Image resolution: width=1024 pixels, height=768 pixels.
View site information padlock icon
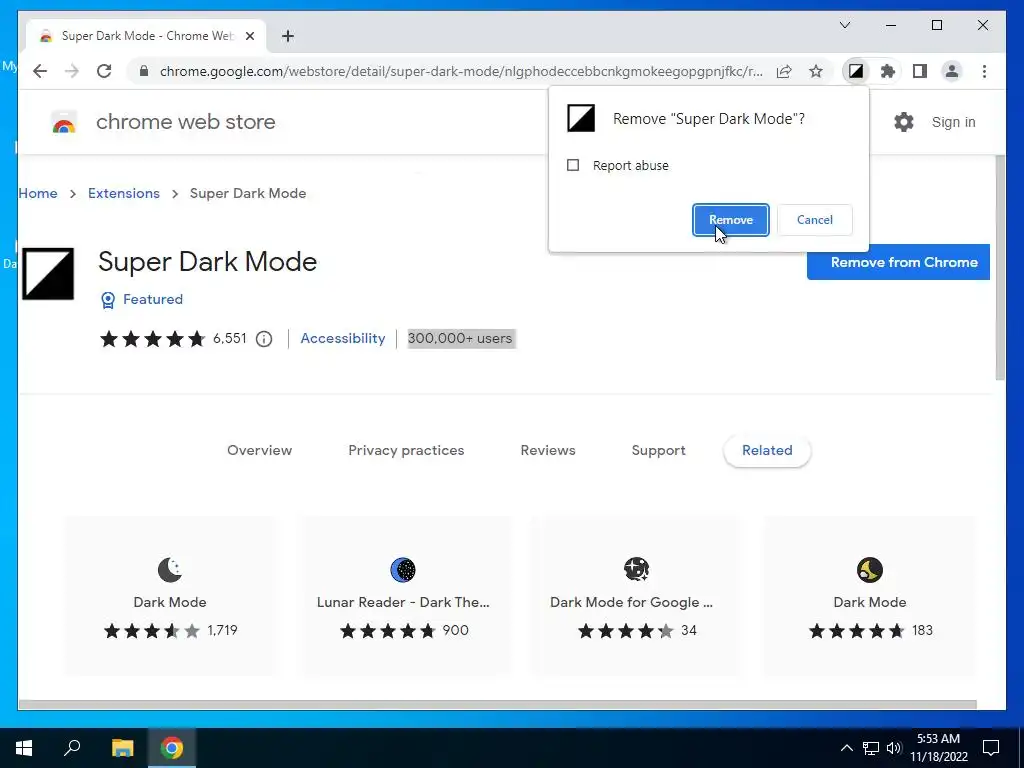coord(144,71)
